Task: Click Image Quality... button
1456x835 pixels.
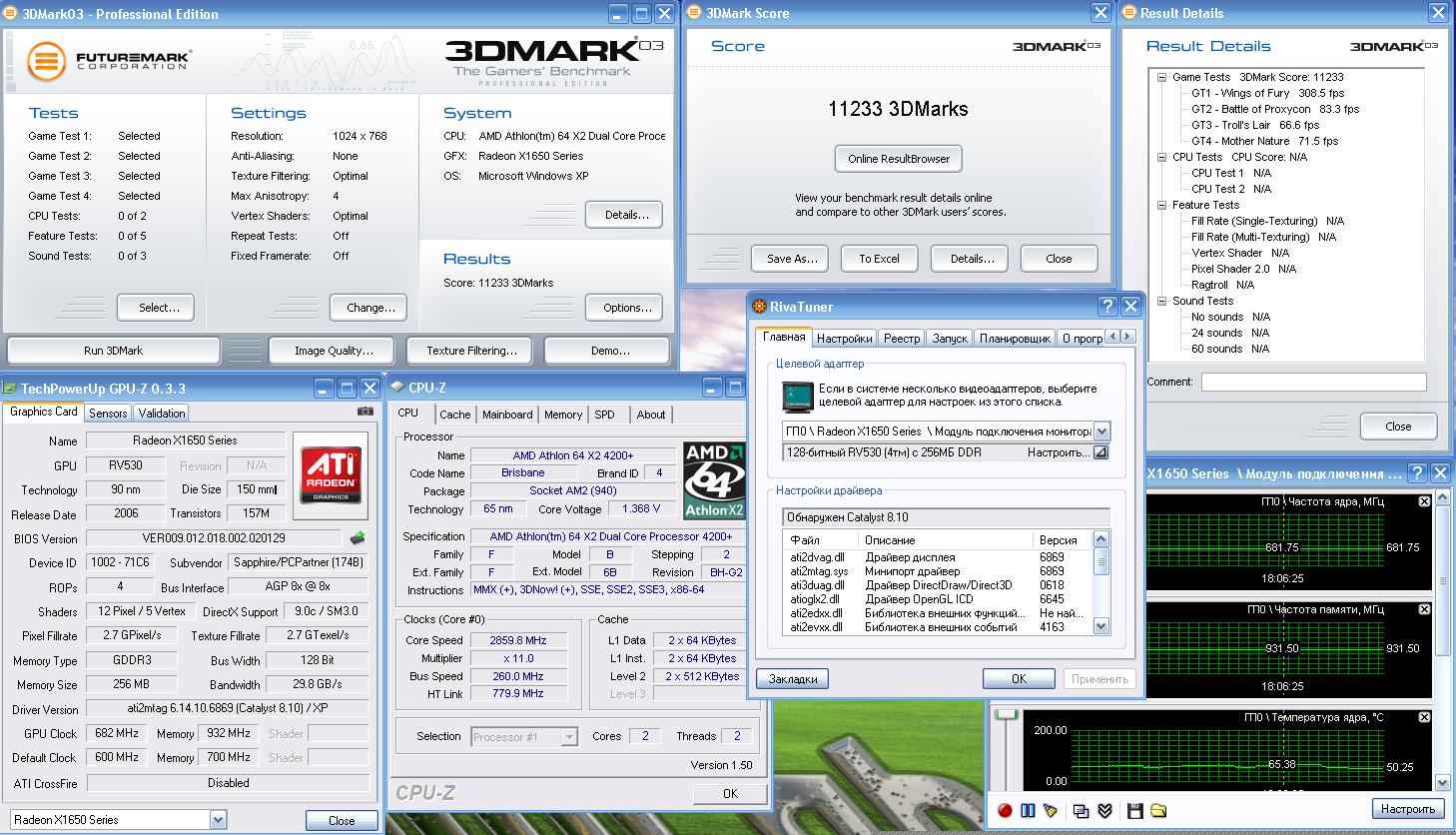Action: (334, 351)
